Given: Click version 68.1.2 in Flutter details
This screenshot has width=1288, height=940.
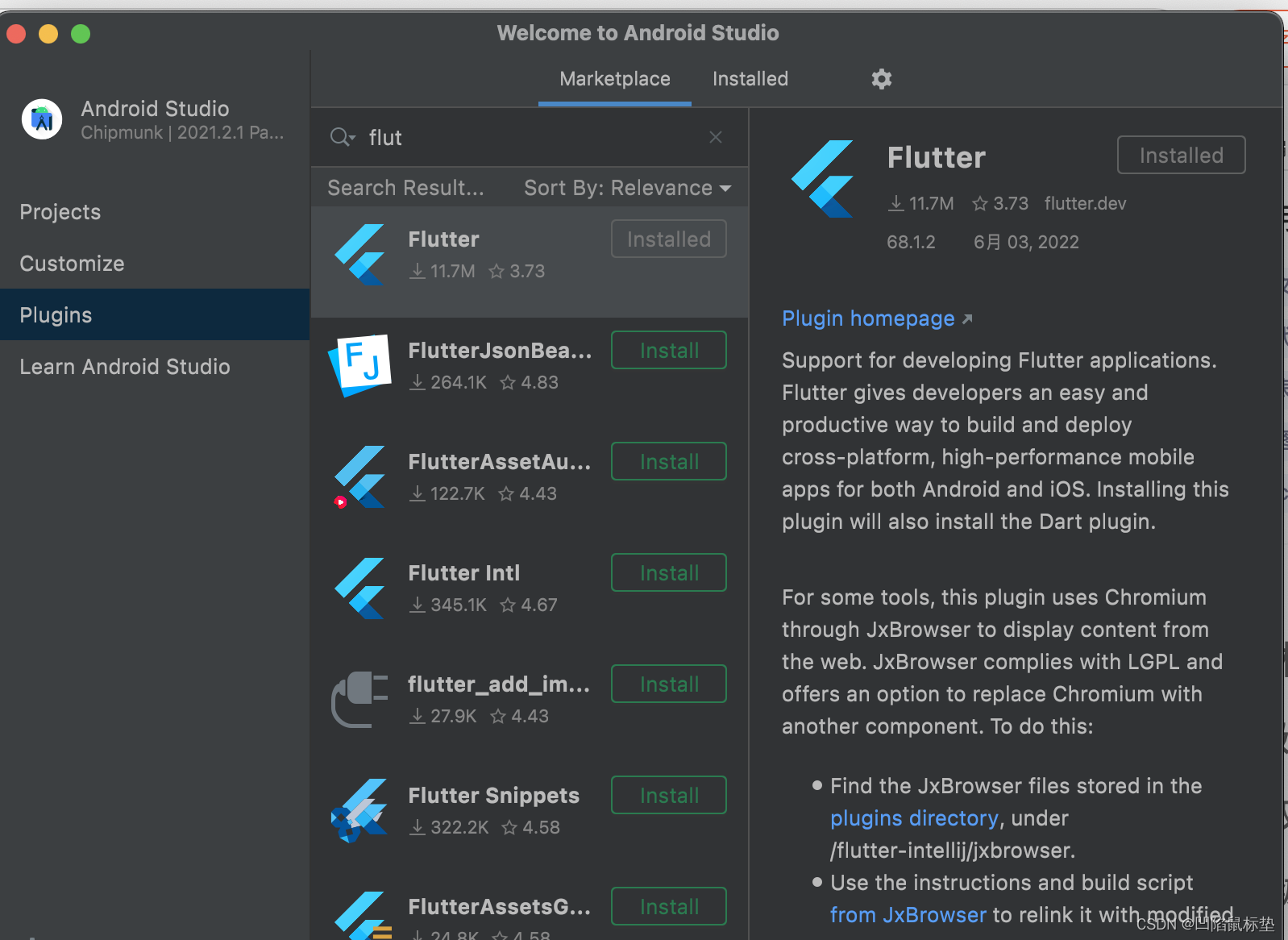Looking at the screenshot, I should click(x=911, y=243).
